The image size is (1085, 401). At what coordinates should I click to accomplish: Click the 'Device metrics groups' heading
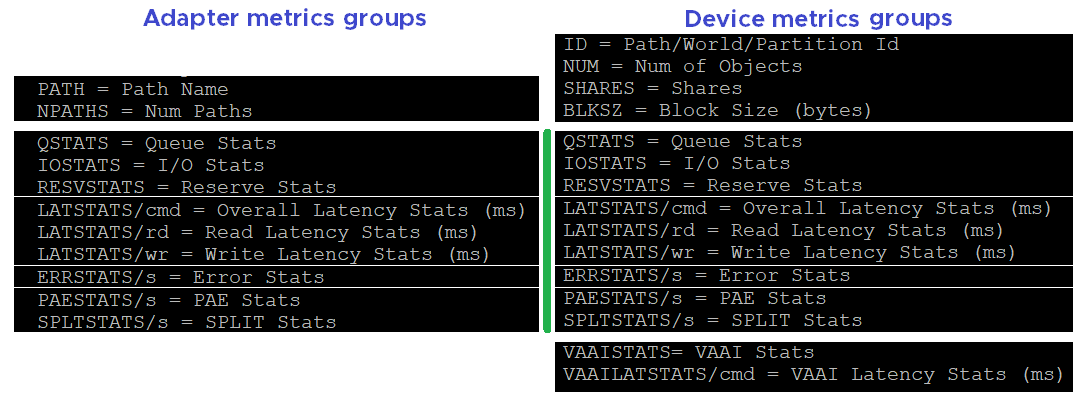[x=818, y=17]
